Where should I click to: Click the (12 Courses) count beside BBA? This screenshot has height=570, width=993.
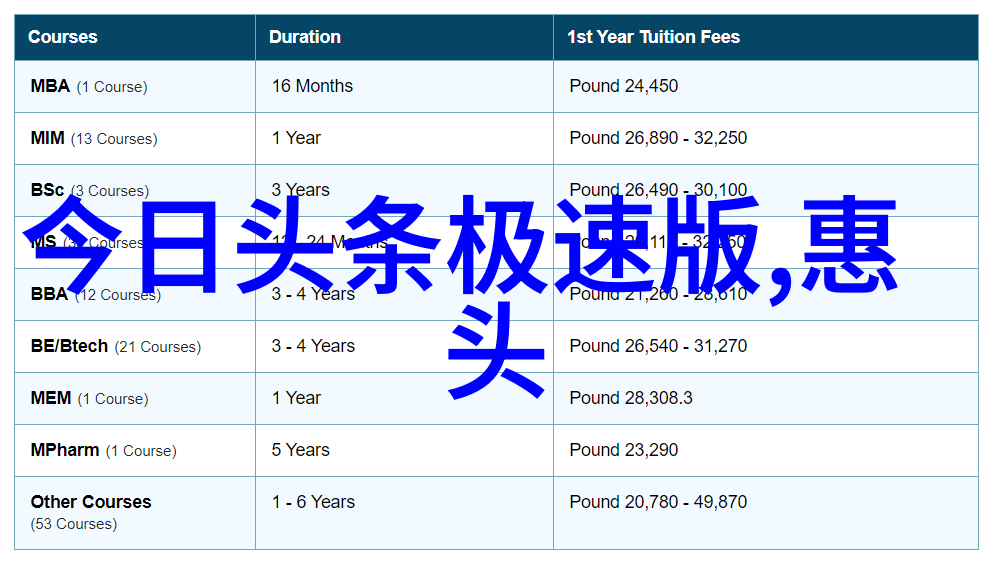[x=118, y=294]
